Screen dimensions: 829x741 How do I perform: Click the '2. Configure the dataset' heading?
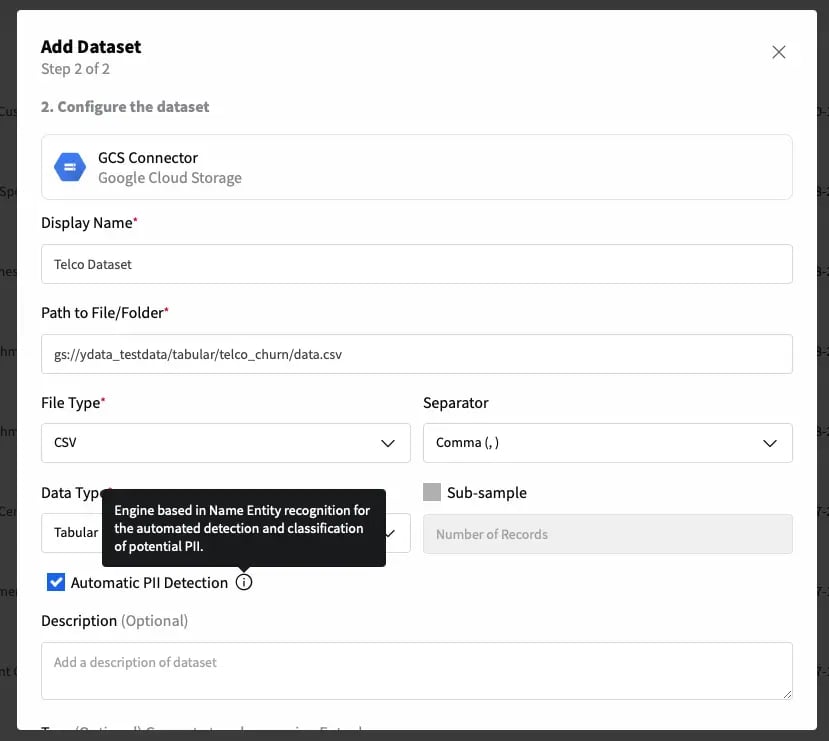[x=125, y=107]
